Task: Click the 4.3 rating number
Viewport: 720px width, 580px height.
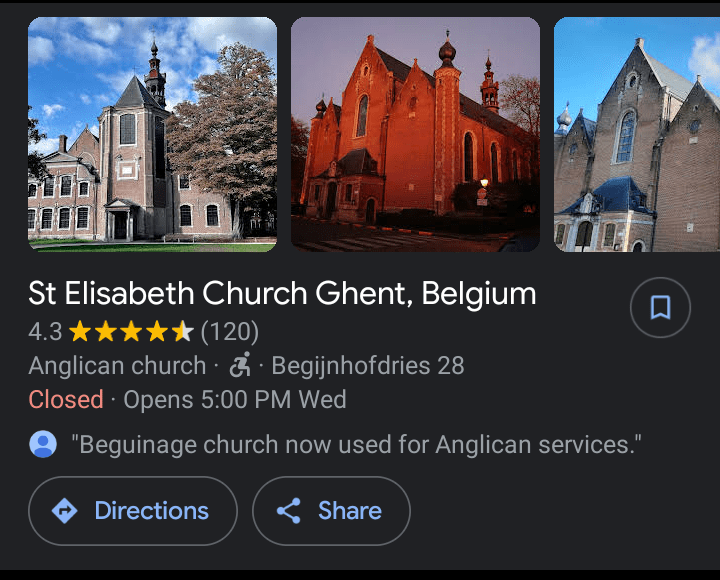Action: tap(45, 331)
